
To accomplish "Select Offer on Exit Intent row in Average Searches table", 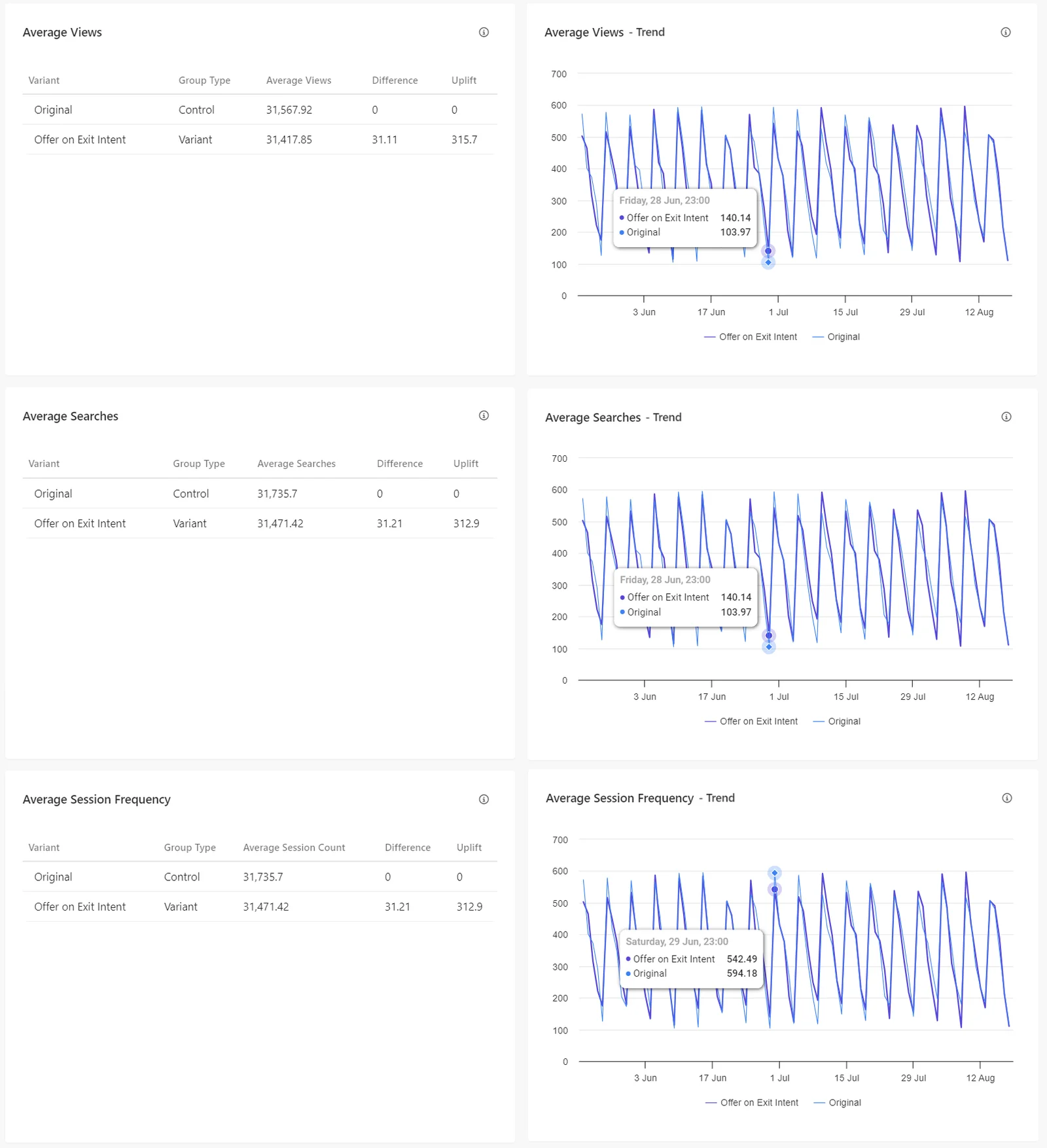I will tap(260, 523).
